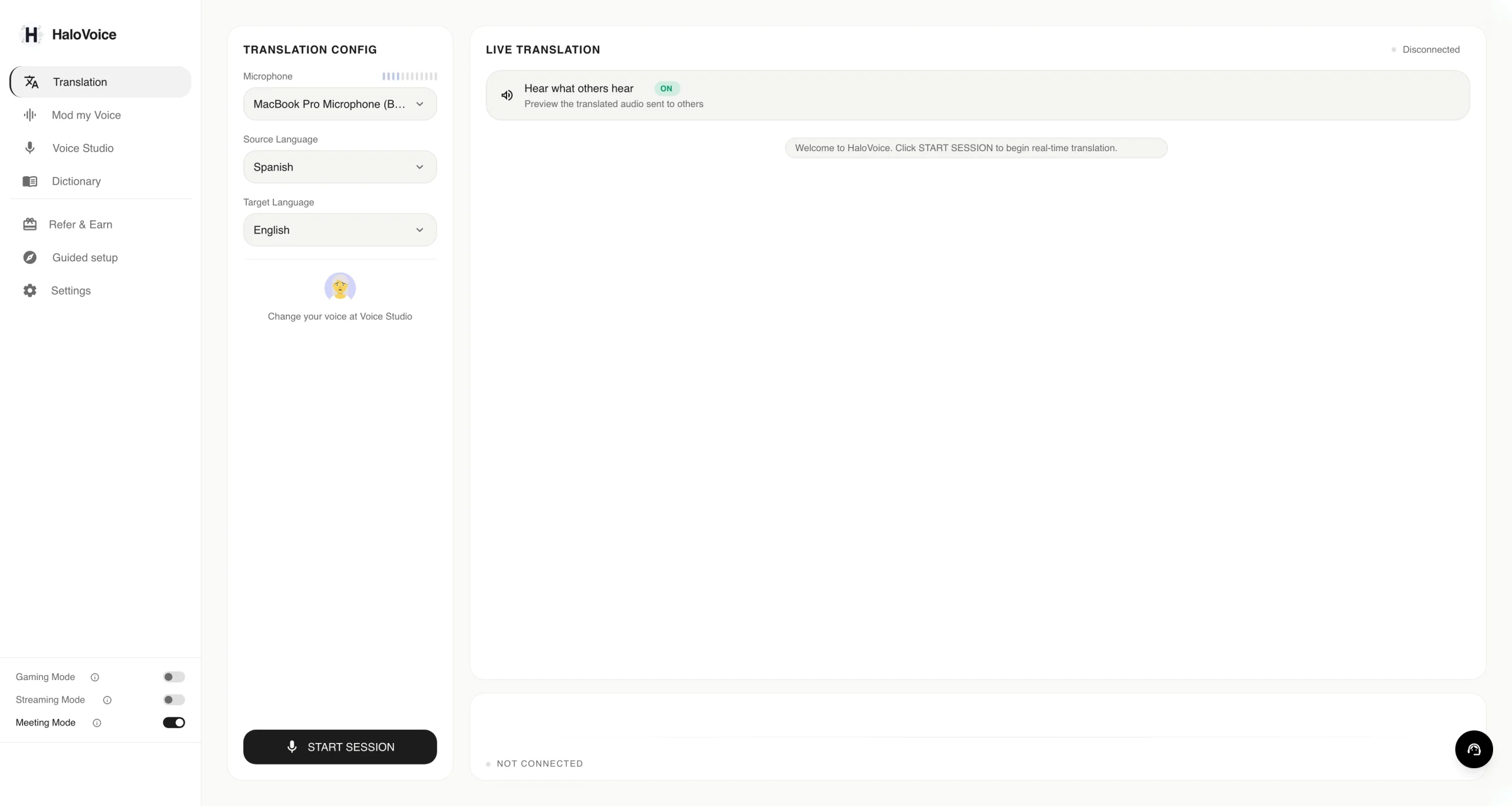Toggle the Hear what others hear ON badge
This screenshot has width=1512, height=806.
(667, 89)
